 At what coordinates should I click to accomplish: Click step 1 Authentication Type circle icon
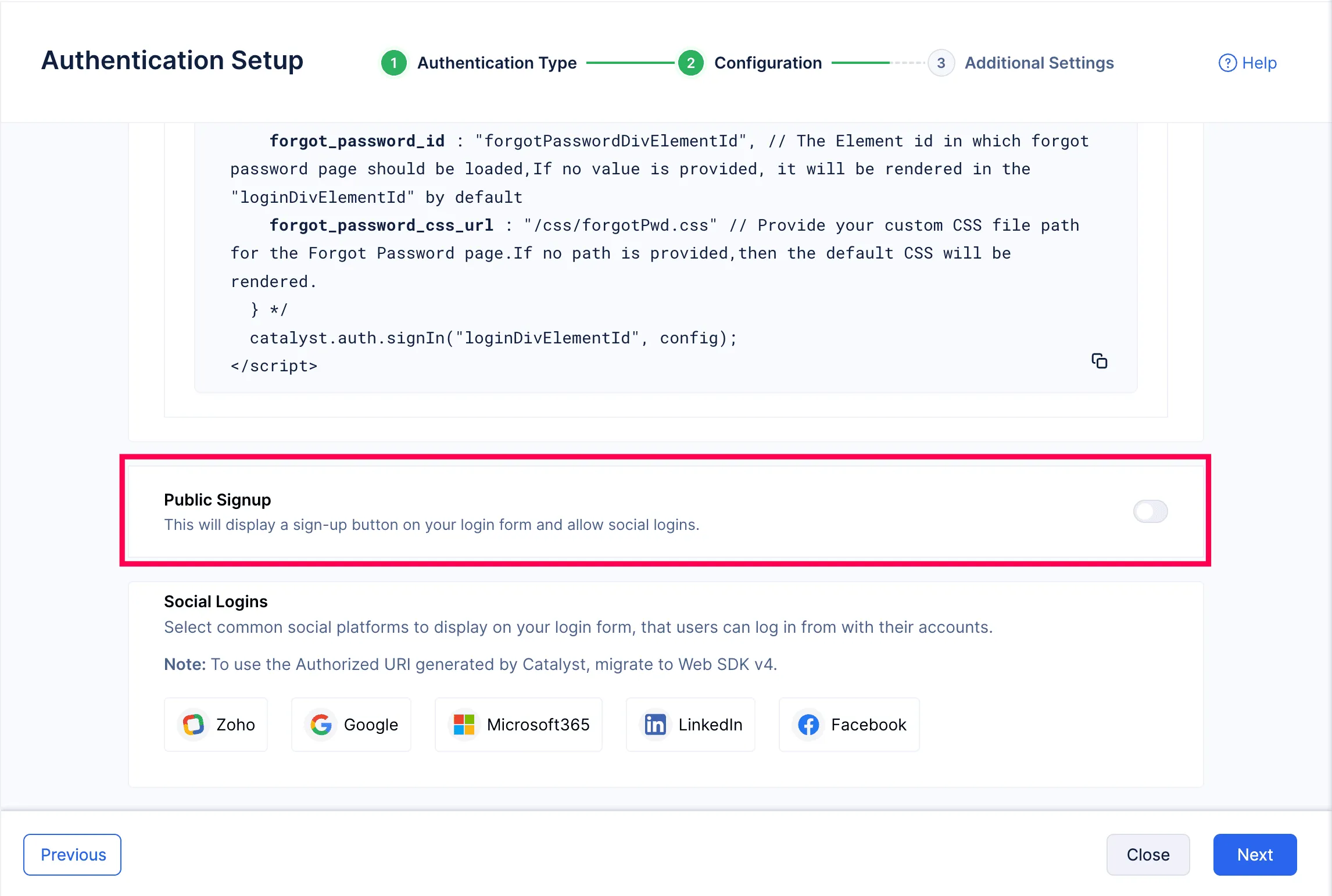[394, 63]
